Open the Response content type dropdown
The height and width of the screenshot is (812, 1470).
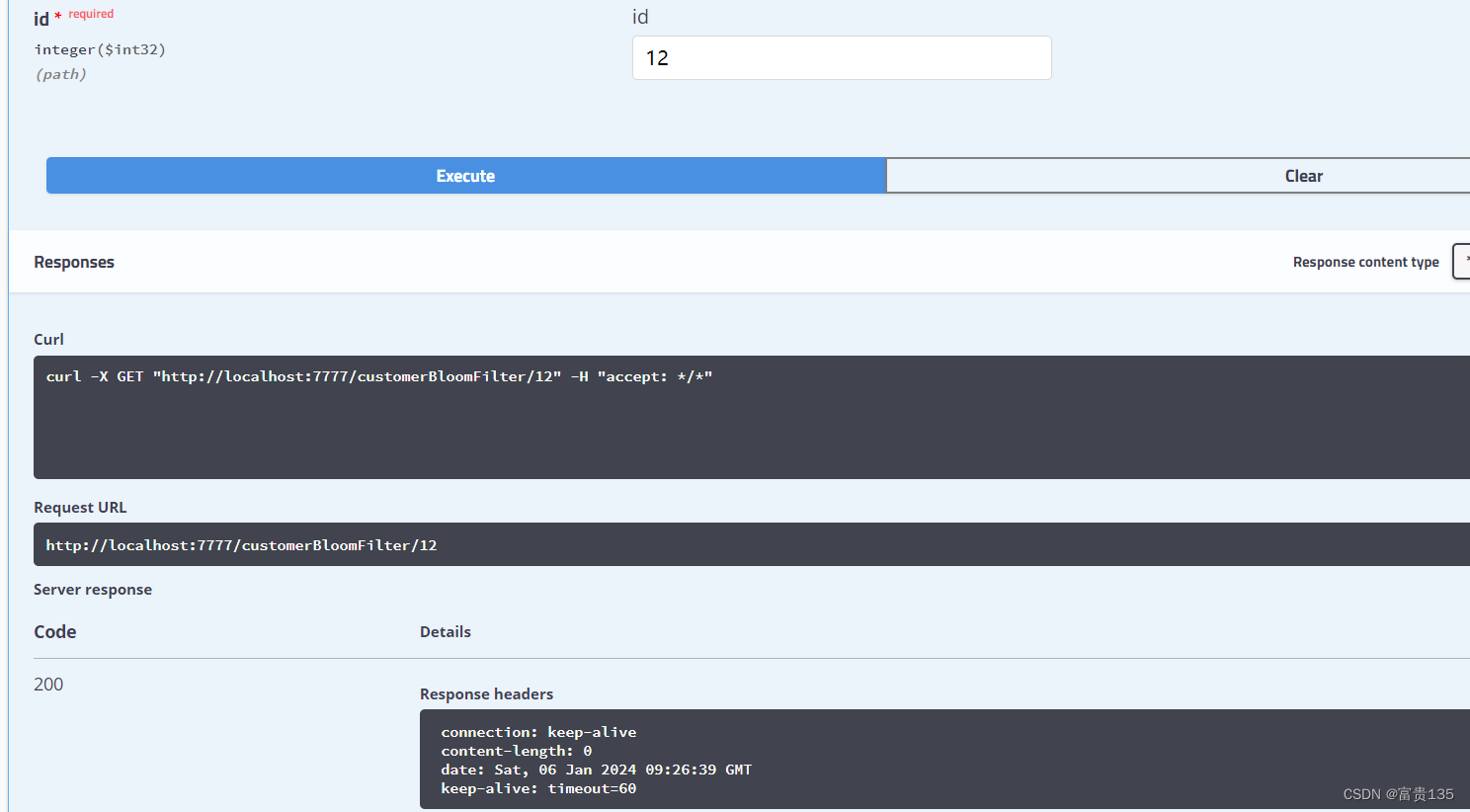click(1461, 262)
